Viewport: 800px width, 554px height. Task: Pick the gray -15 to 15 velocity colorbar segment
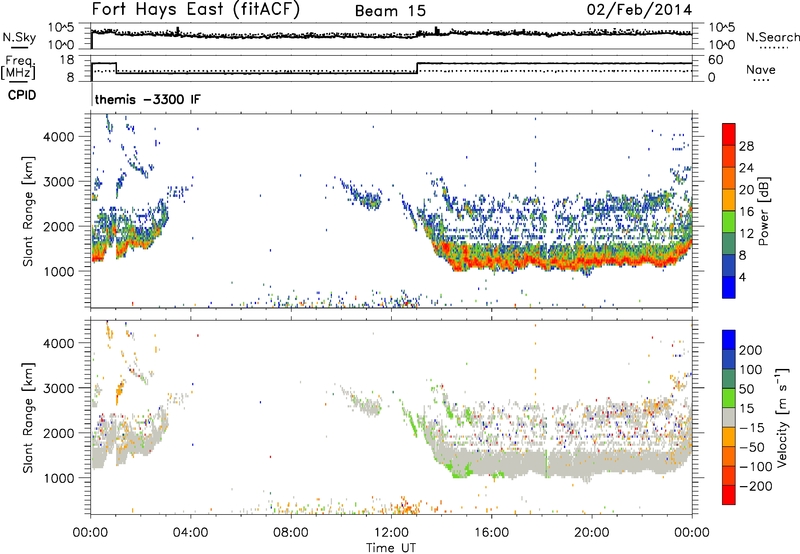(729, 417)
